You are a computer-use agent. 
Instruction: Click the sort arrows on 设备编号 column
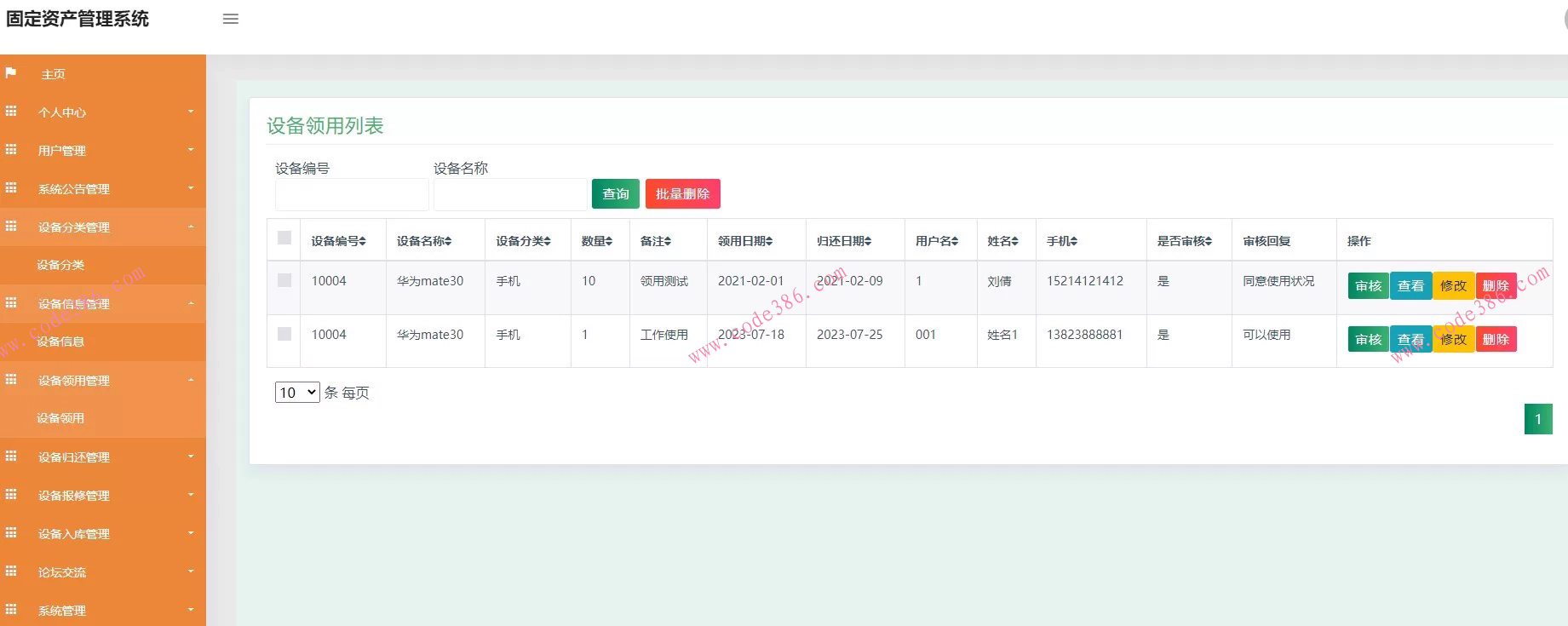point(363,242)
